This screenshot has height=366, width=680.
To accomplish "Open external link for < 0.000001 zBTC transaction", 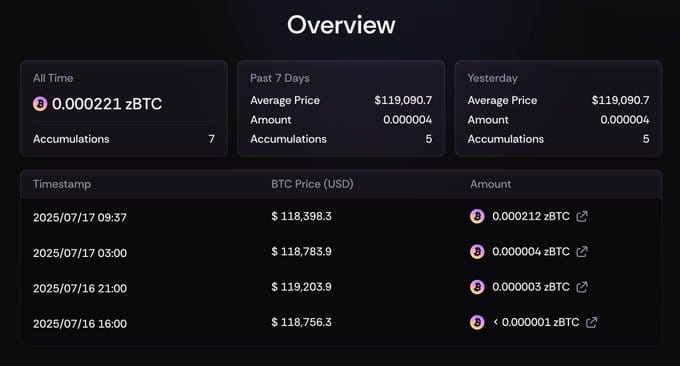I will [592, 322].
